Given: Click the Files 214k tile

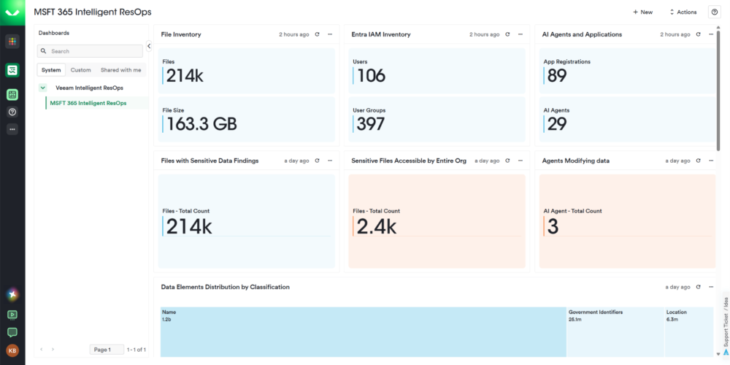Looking at the screenshot, I should (246, 71).
